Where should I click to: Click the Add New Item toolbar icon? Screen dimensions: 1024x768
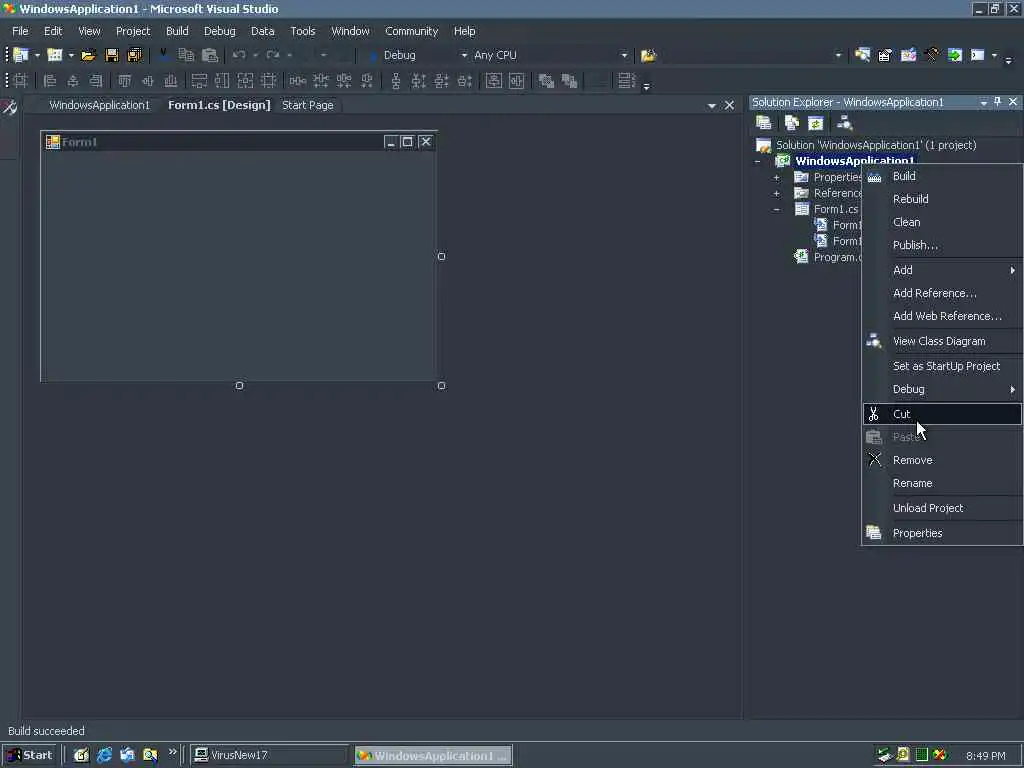(55, 56)
